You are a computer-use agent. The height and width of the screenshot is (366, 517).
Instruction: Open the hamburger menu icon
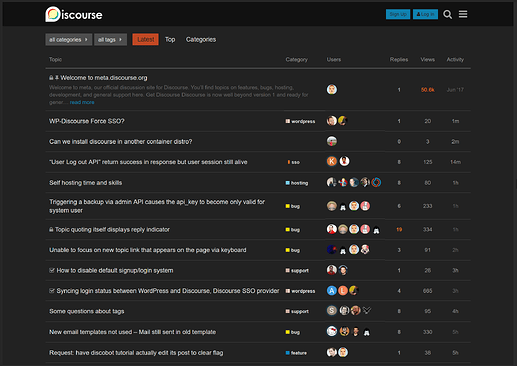point(463,14)
